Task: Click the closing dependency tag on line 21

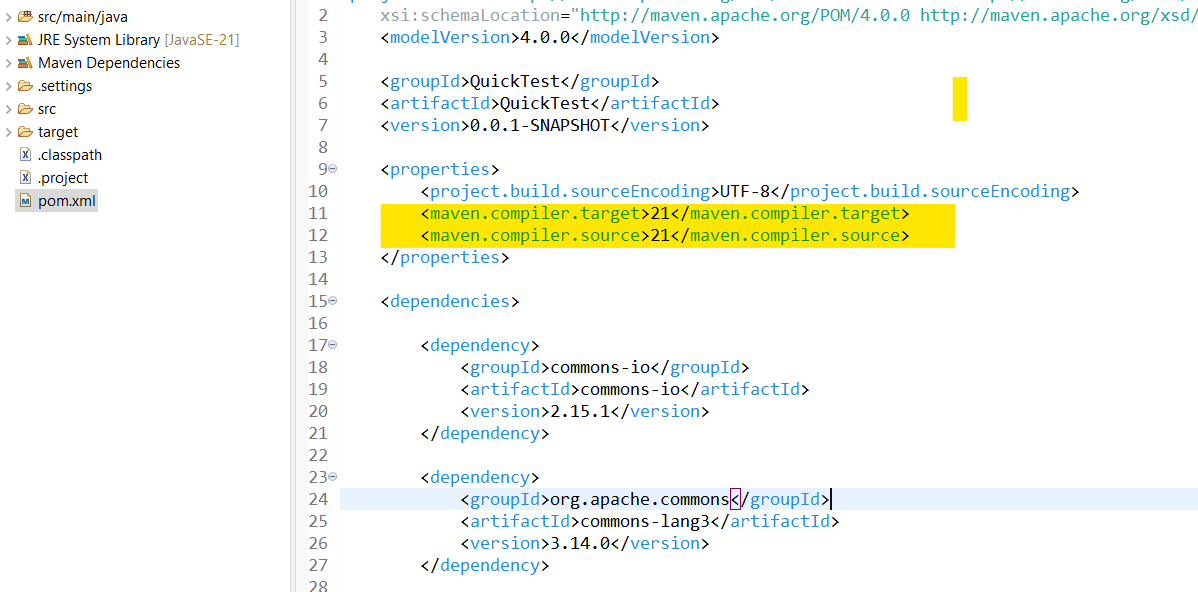Action: [x=484, y=435]
